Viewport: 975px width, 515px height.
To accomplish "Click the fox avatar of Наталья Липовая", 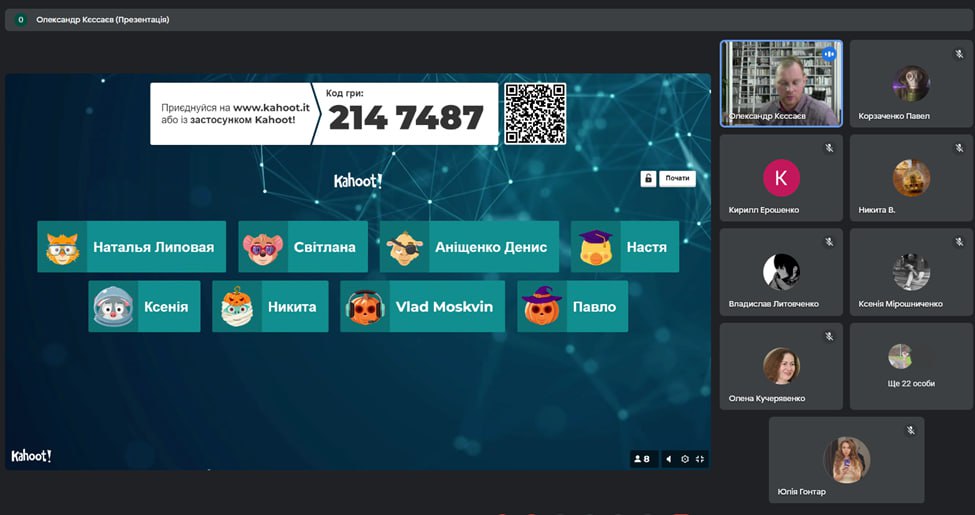I will coord(62,248).
